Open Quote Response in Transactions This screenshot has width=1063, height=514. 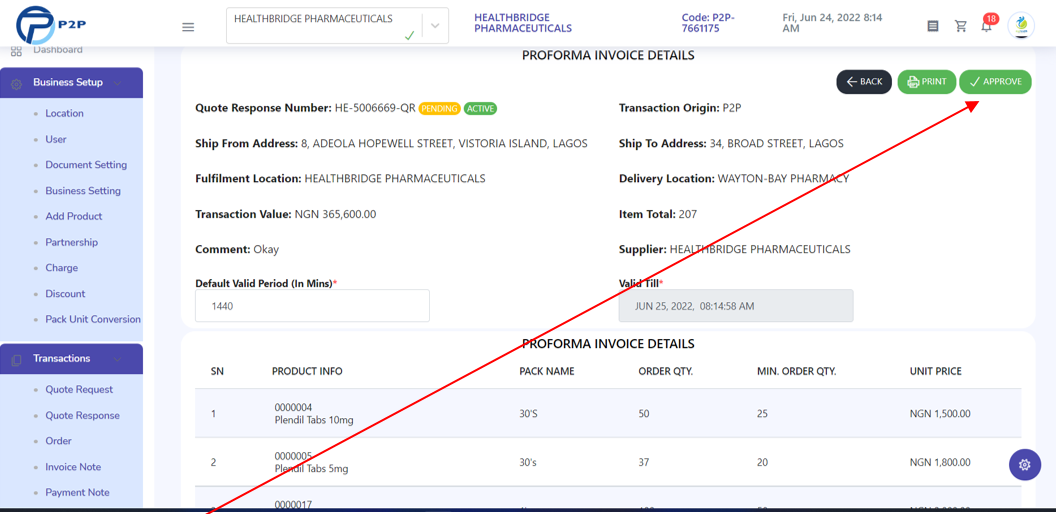[x=82, y=415]
